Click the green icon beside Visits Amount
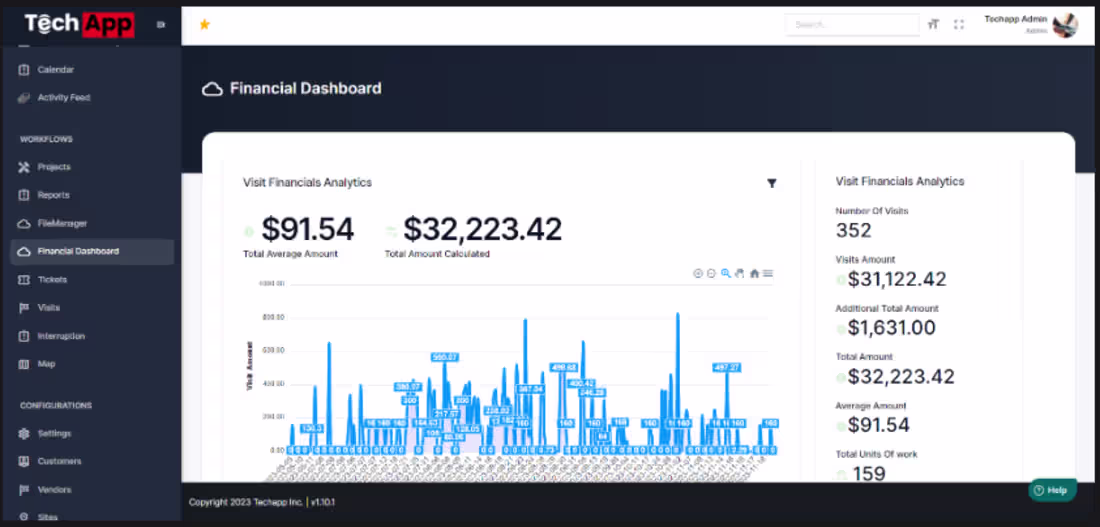This screenshot has height=527, width=1100. 840,280
